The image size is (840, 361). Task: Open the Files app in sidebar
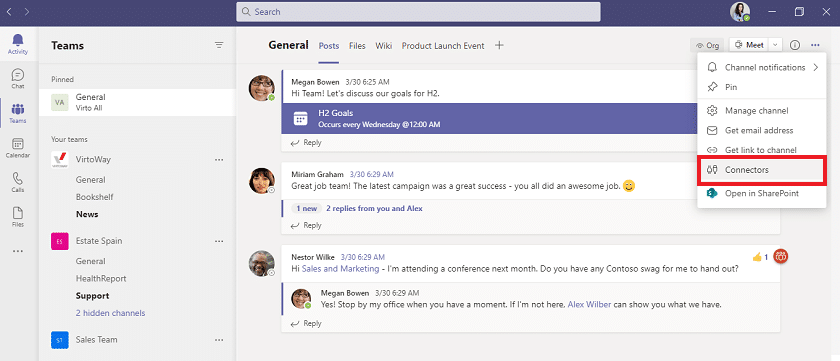click(x=18, y=216)
